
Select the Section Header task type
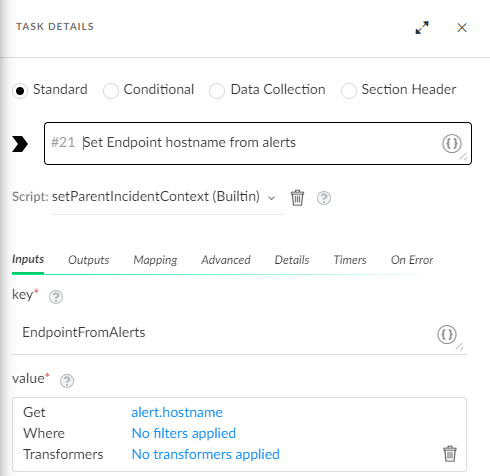pyautogui.click(x=349, y=91)
